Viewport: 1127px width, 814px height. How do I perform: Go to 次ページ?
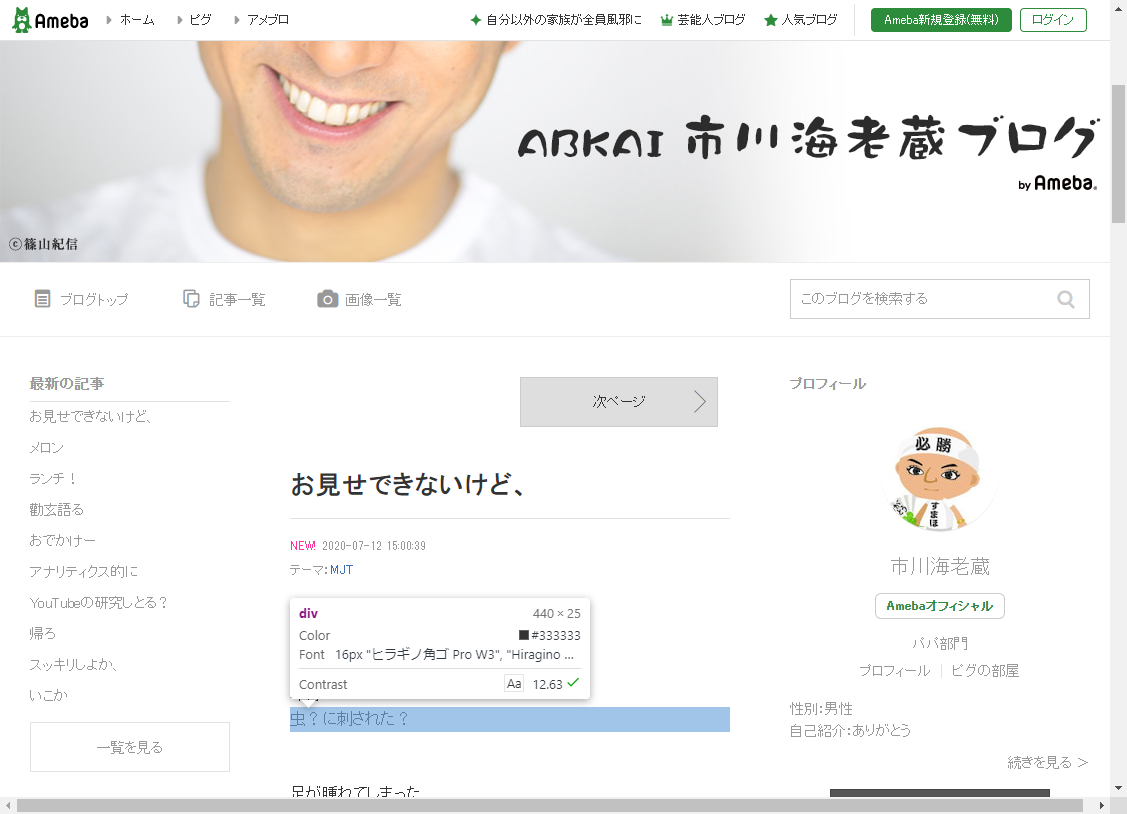click(x=619, y=402)
